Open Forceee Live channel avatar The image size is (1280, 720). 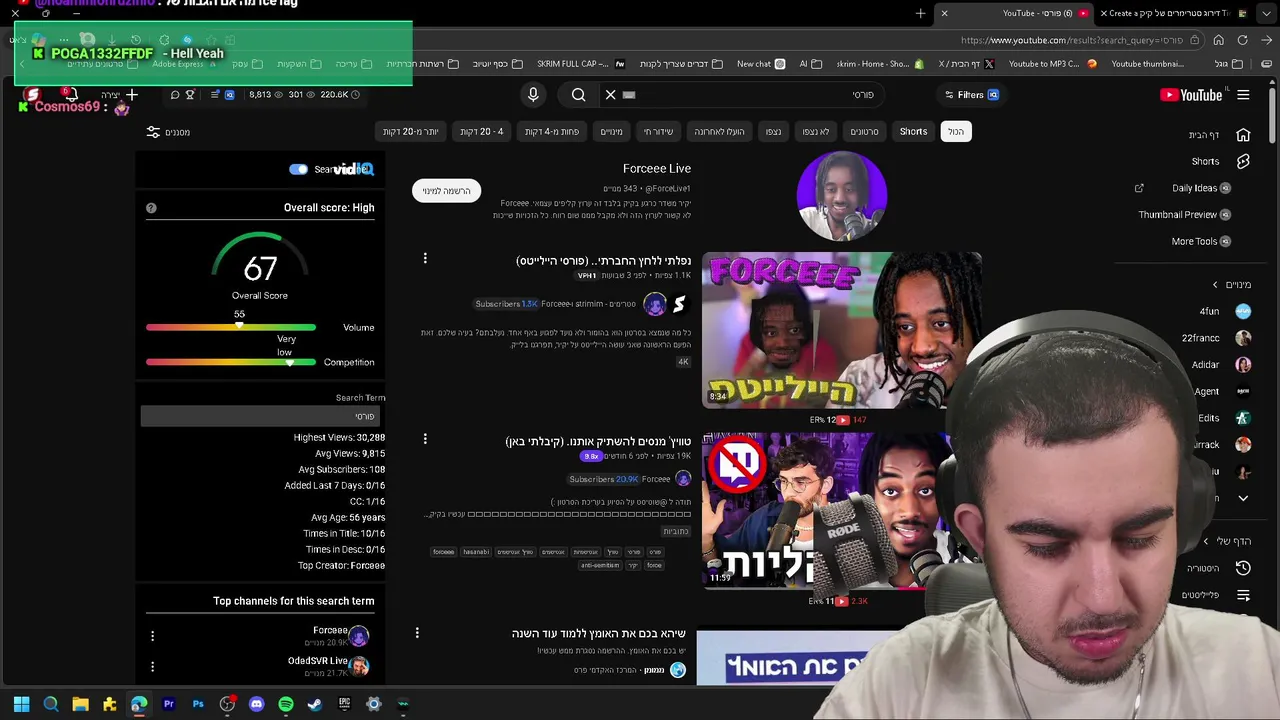point(841,196)
